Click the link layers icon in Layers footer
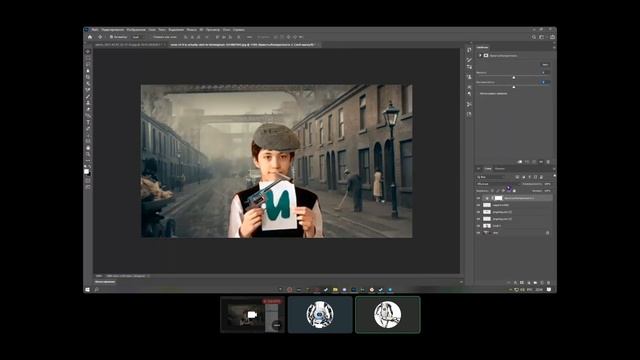The height and width of the screenshot is (360, 640). pyautogui.click(x=508, y=282)
